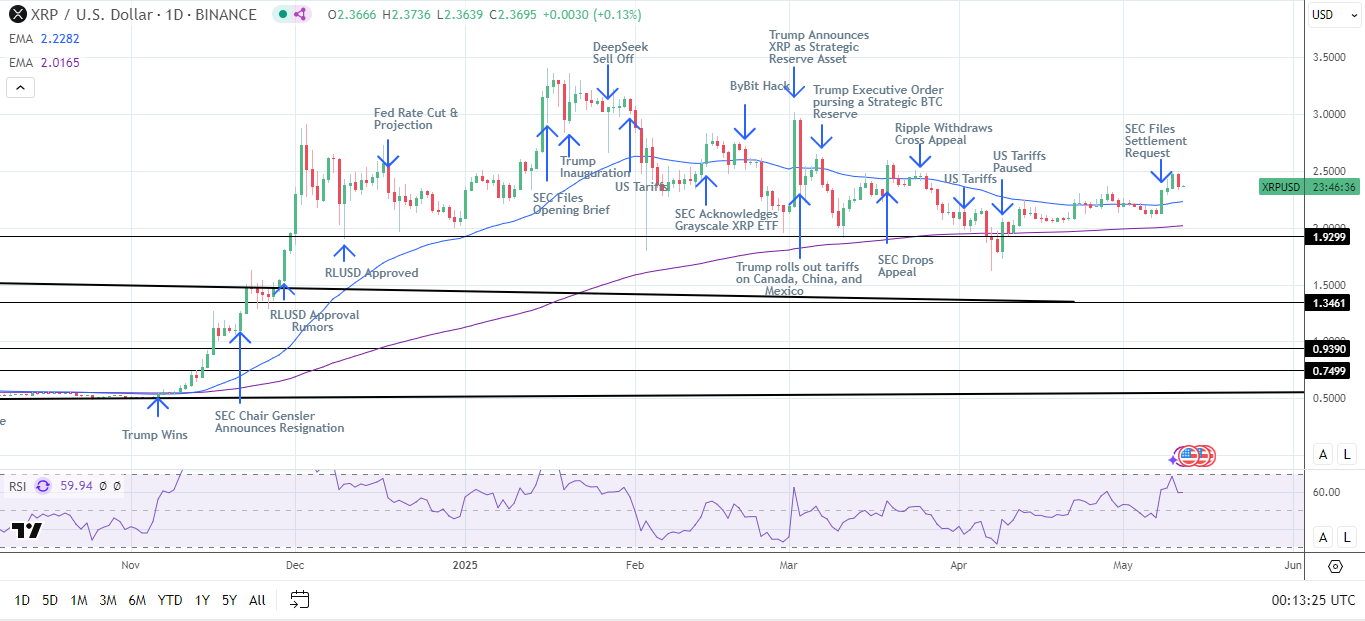Click the Dec label on time axis
The height and width of the screenshot is (621, 1365).
(294, 565)
